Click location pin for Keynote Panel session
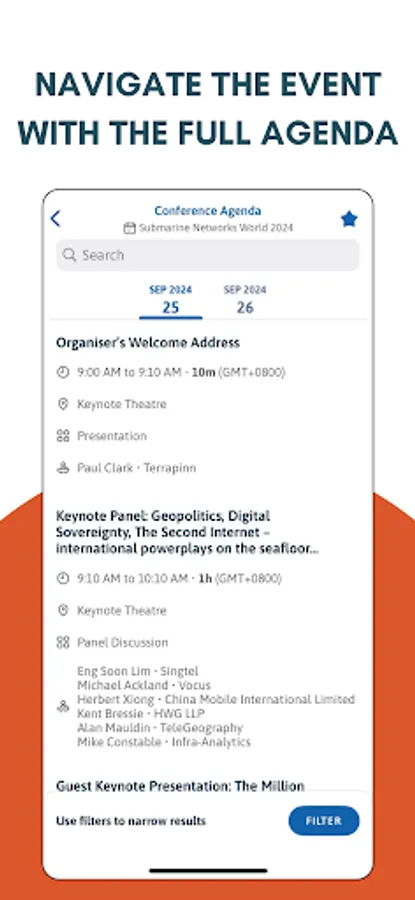Viewport: 415px width, 900px height. point(63,610)
